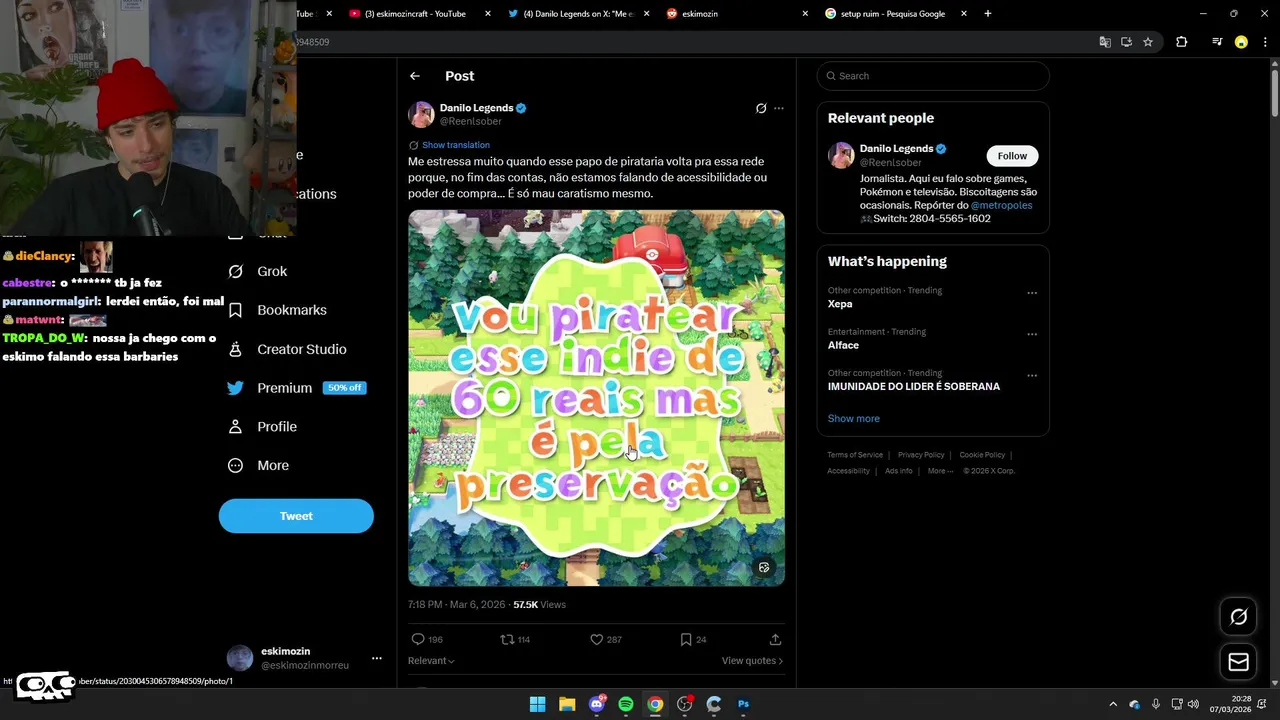Open Privacy Policy footer link

coord(921,455)
